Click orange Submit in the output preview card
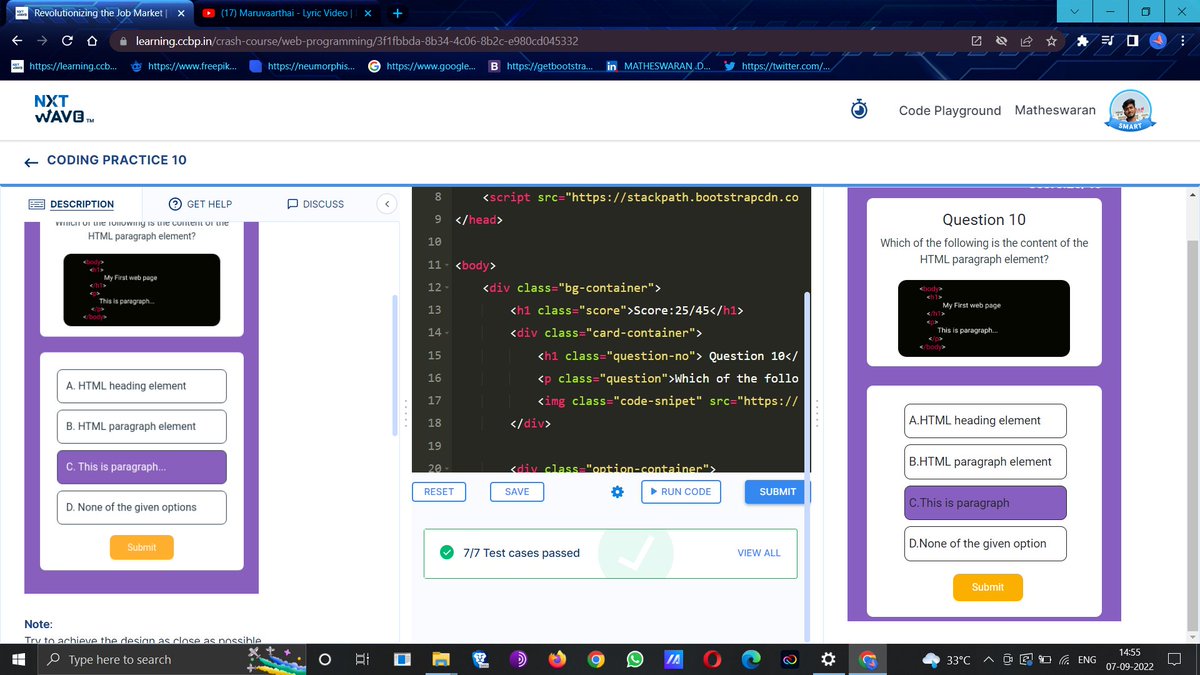This screenshot has height=675, width=1200. (987, 587)
